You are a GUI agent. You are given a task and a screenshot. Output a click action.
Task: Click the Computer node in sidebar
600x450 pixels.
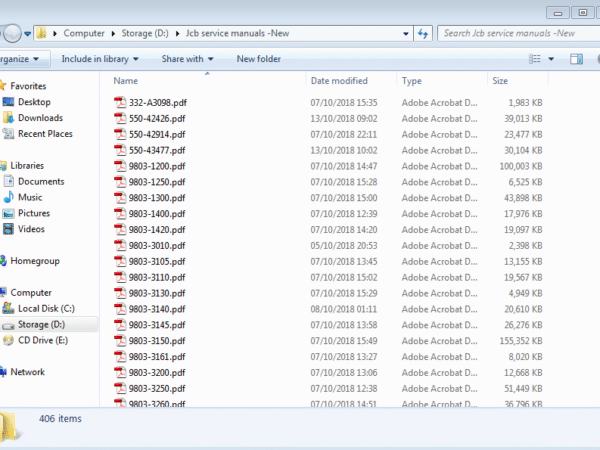click(x=31, y=292)
